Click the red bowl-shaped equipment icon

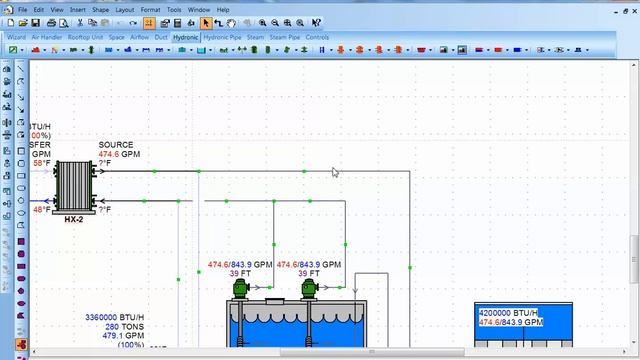(x=421, y=50)
